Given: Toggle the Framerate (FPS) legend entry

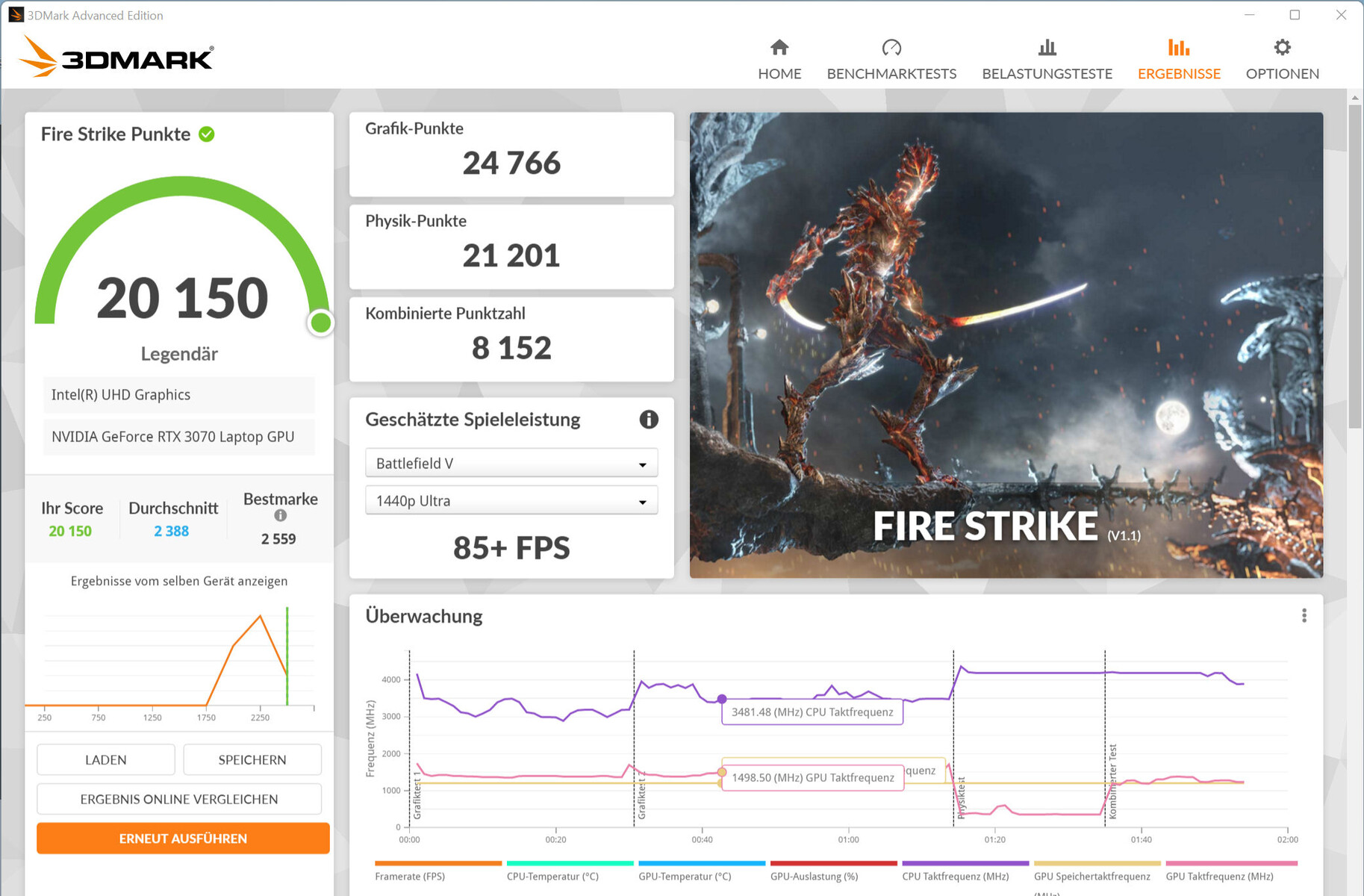Looking at the screenshot, I should point(410,876).
